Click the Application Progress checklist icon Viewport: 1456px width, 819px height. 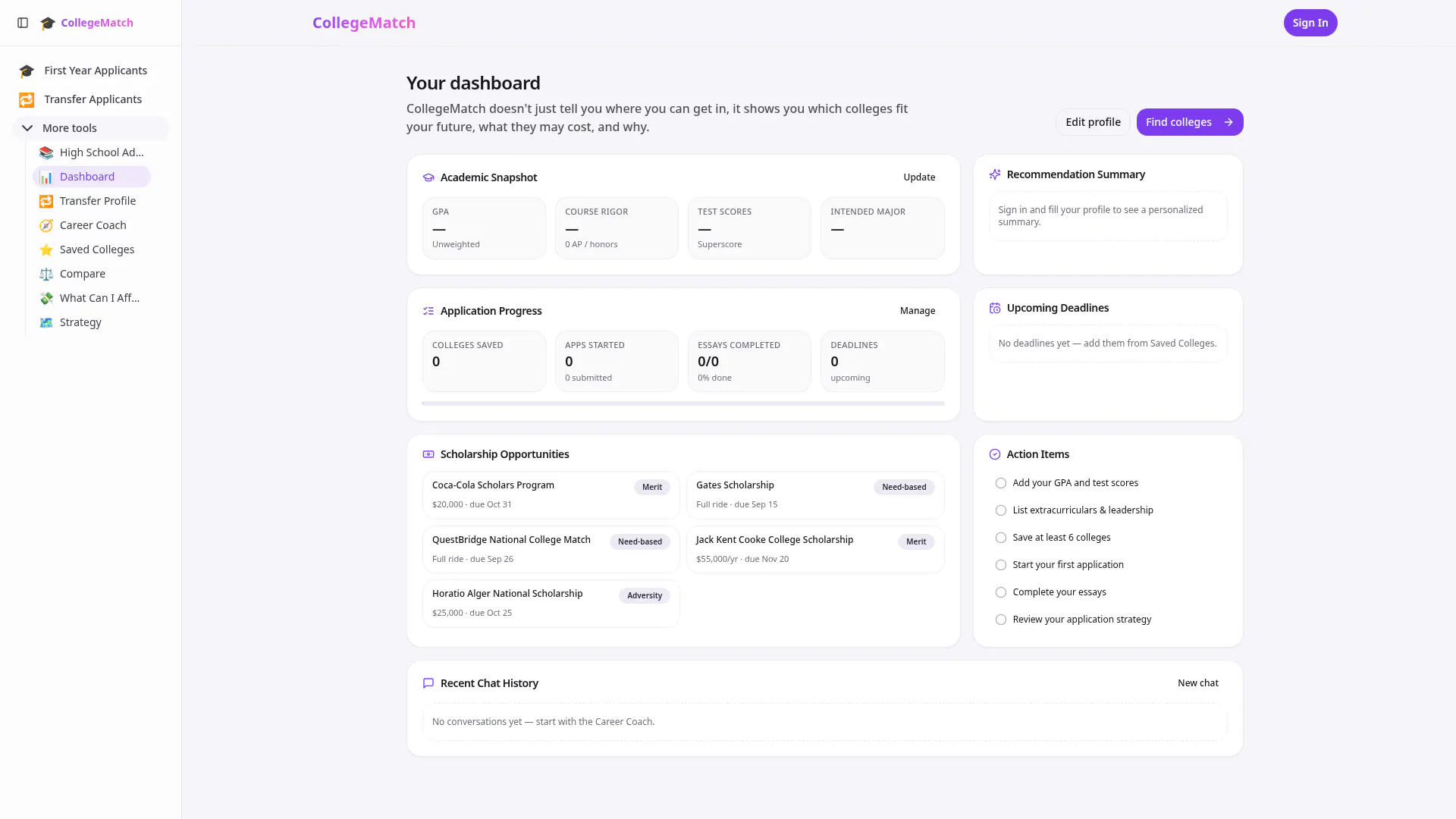click(428, 311)
